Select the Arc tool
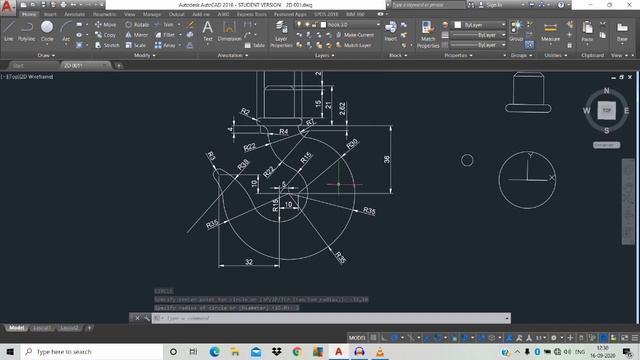 pyautogui.click(x=66, y=31)
